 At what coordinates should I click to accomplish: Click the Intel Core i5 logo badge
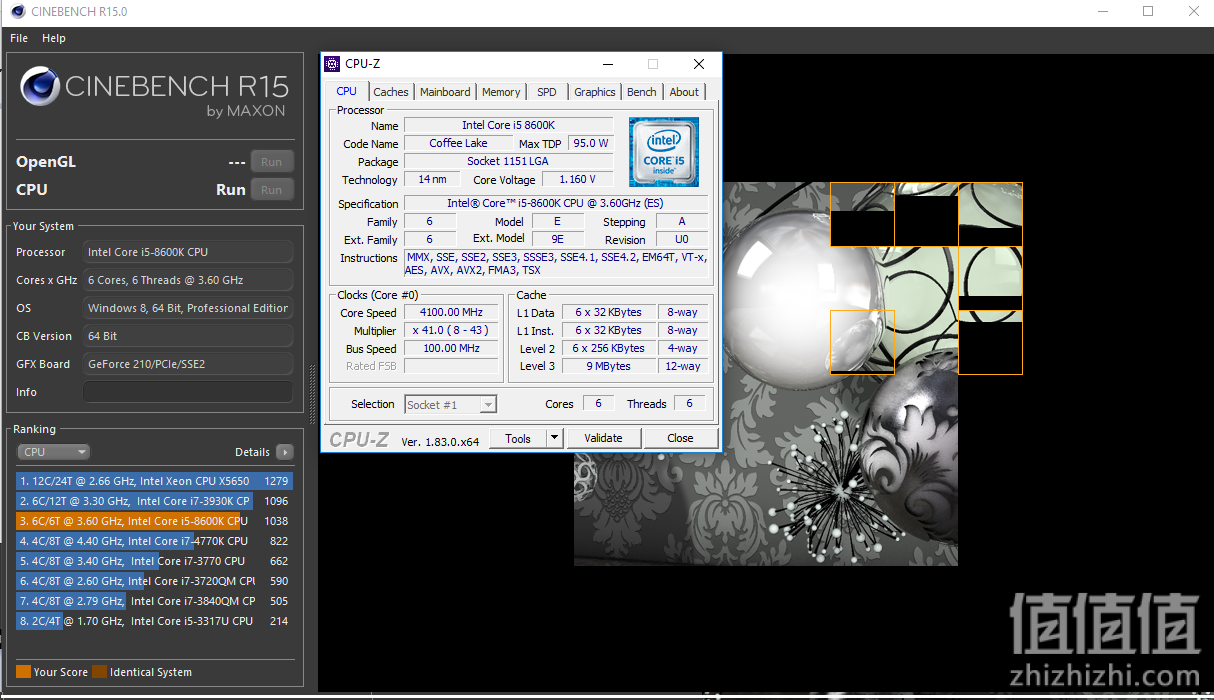664,152
